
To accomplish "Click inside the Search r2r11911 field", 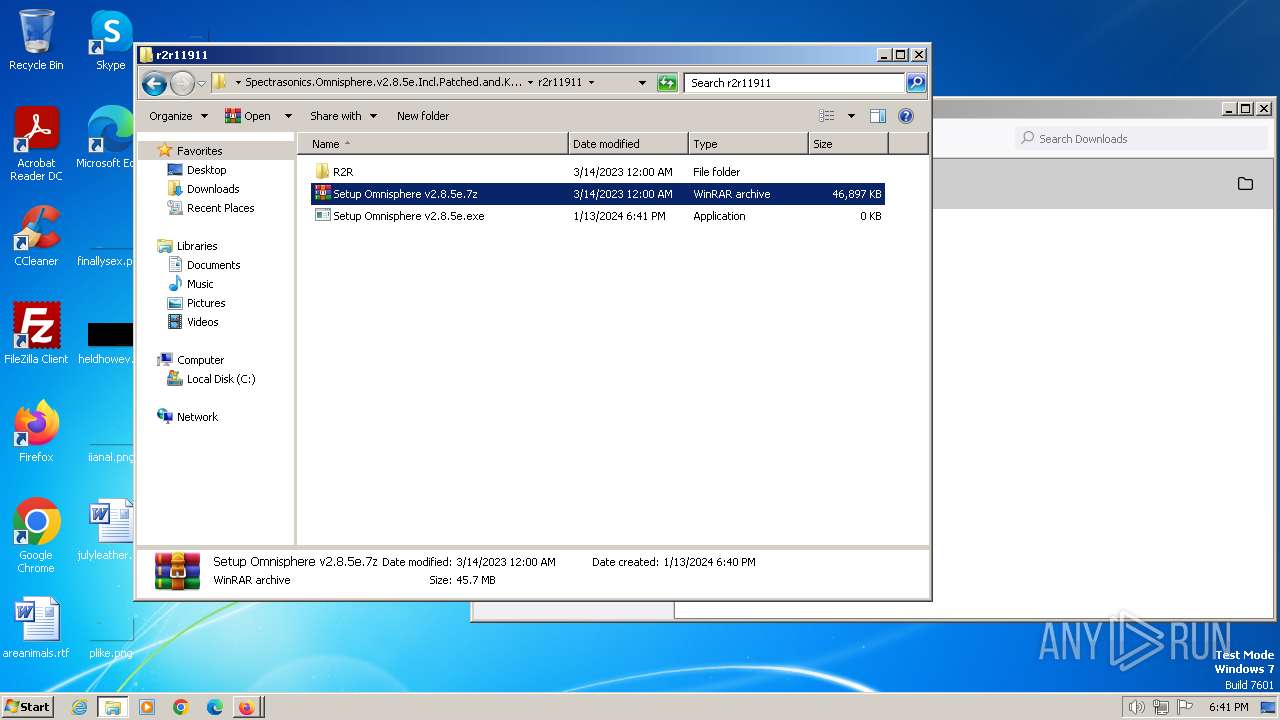I will 795,83.
